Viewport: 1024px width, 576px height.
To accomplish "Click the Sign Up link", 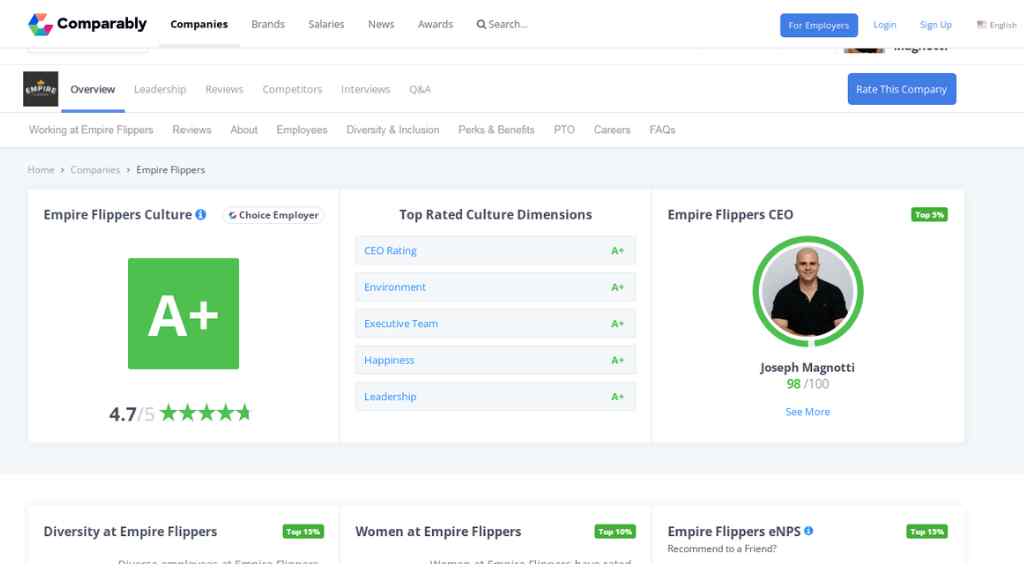I will pos(936,25).
